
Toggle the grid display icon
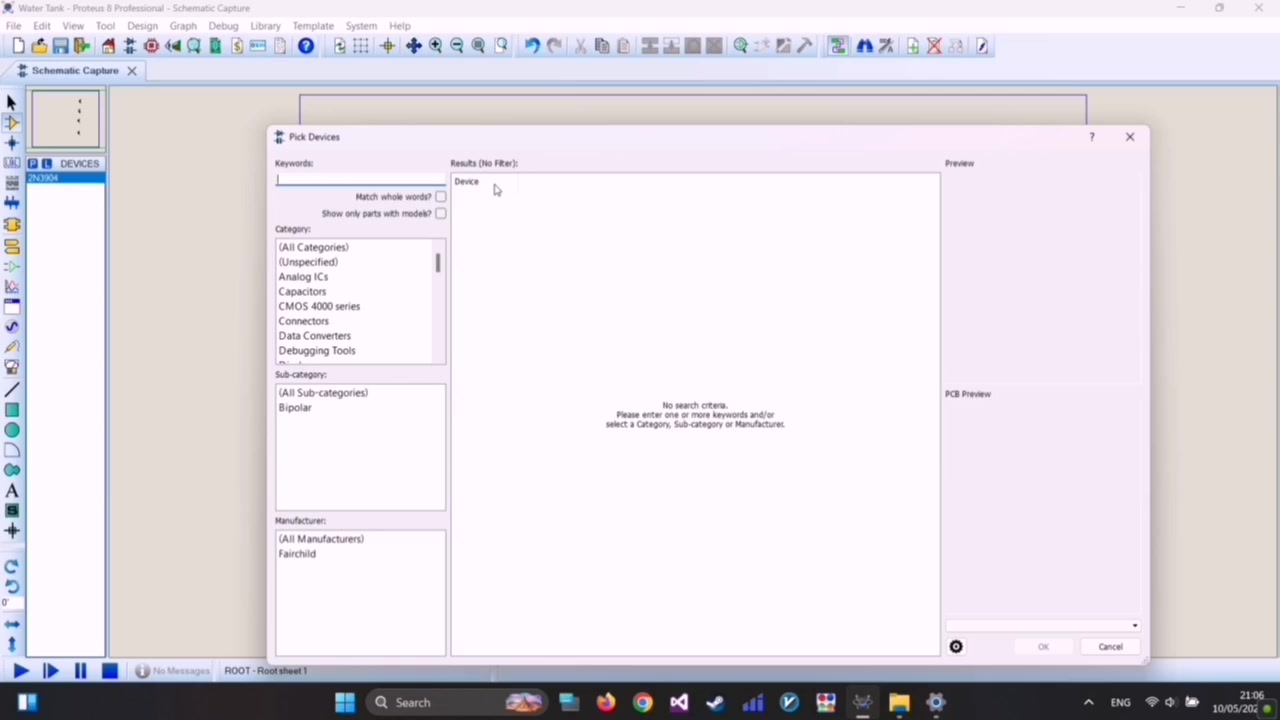pos(361,46)
